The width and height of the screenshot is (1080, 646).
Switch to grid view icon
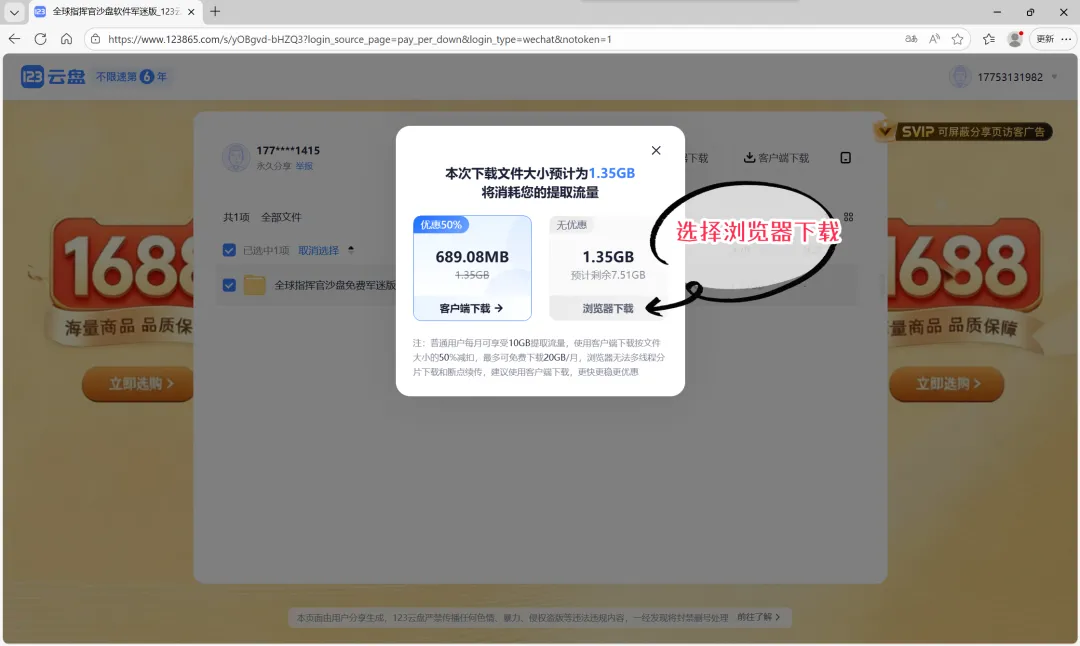[848, 217]
